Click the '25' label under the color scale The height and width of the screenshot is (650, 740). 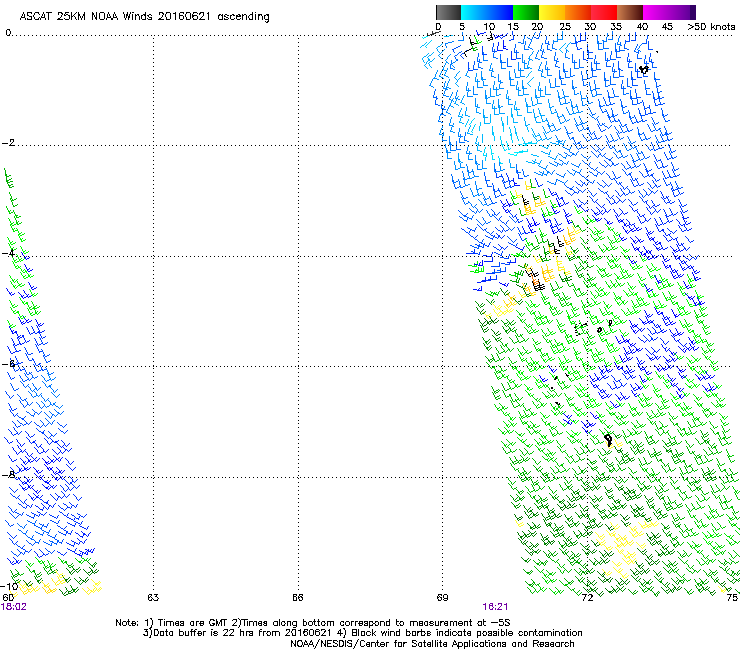[565, 27]
